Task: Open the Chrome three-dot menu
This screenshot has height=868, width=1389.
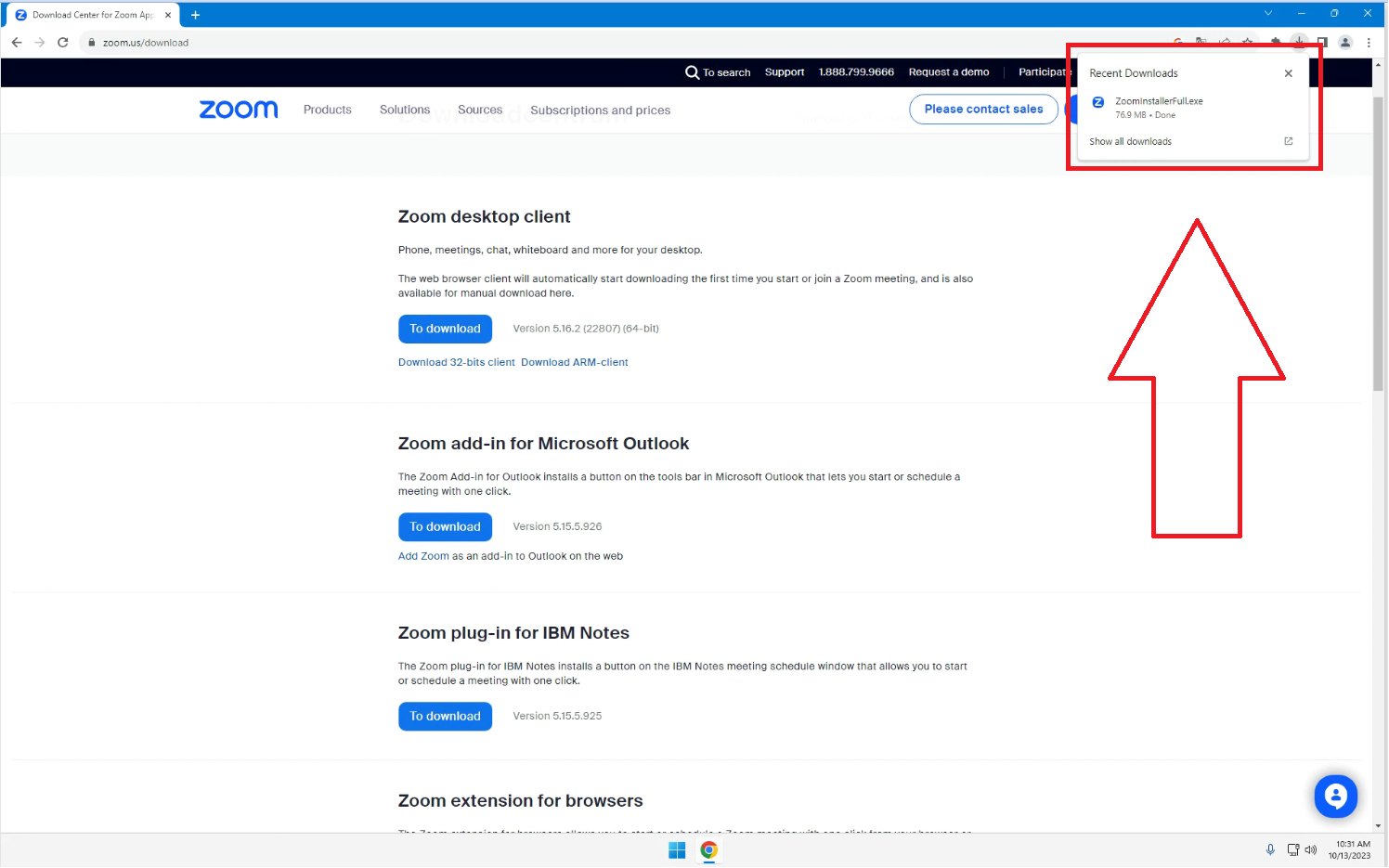Action: pyautogui.click(x=1369, y=43)
